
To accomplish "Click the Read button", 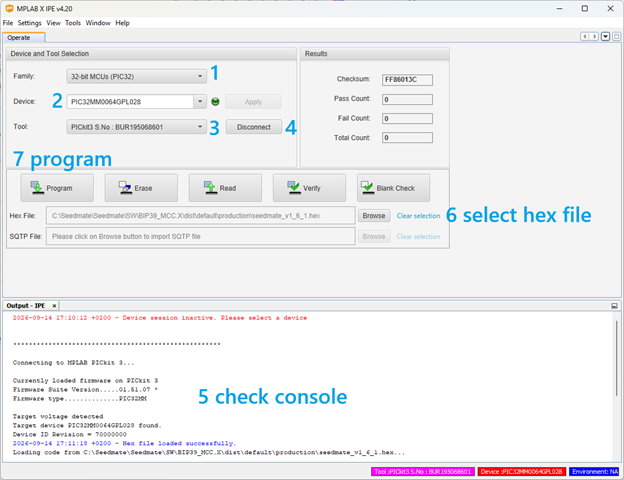I will point(225,188).
